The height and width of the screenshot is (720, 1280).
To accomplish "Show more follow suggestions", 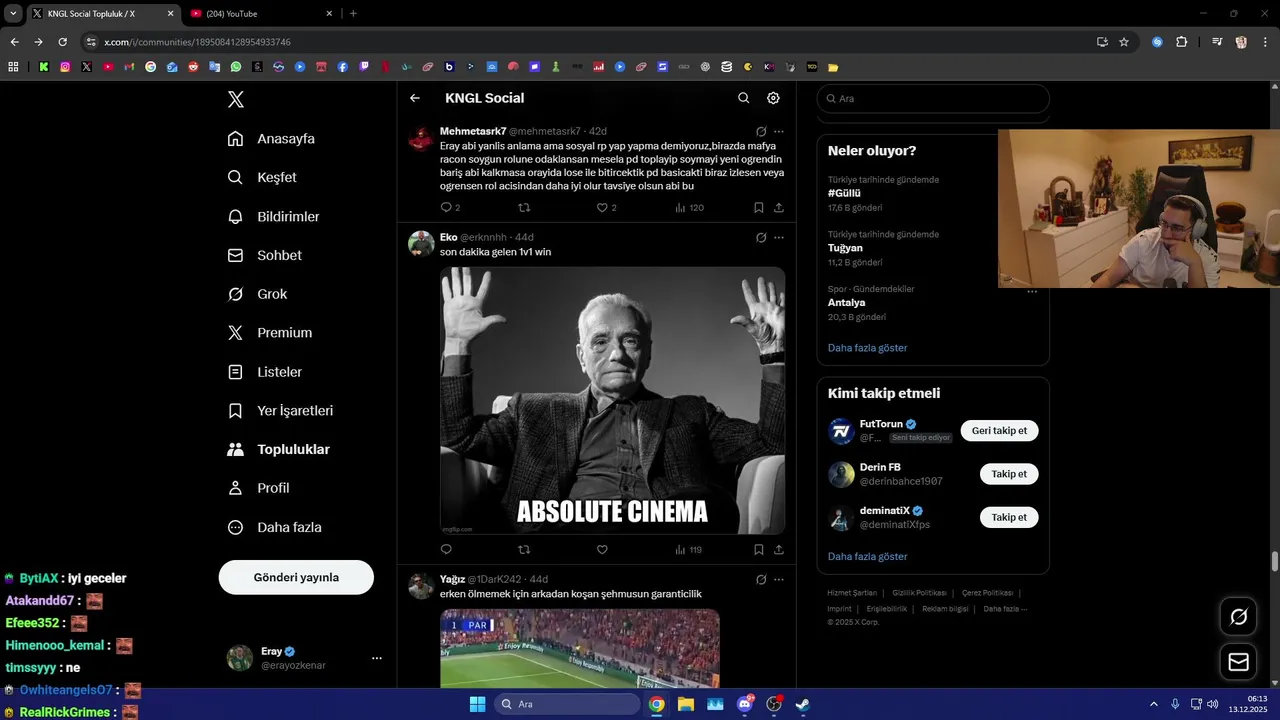I will coord(867,556).
